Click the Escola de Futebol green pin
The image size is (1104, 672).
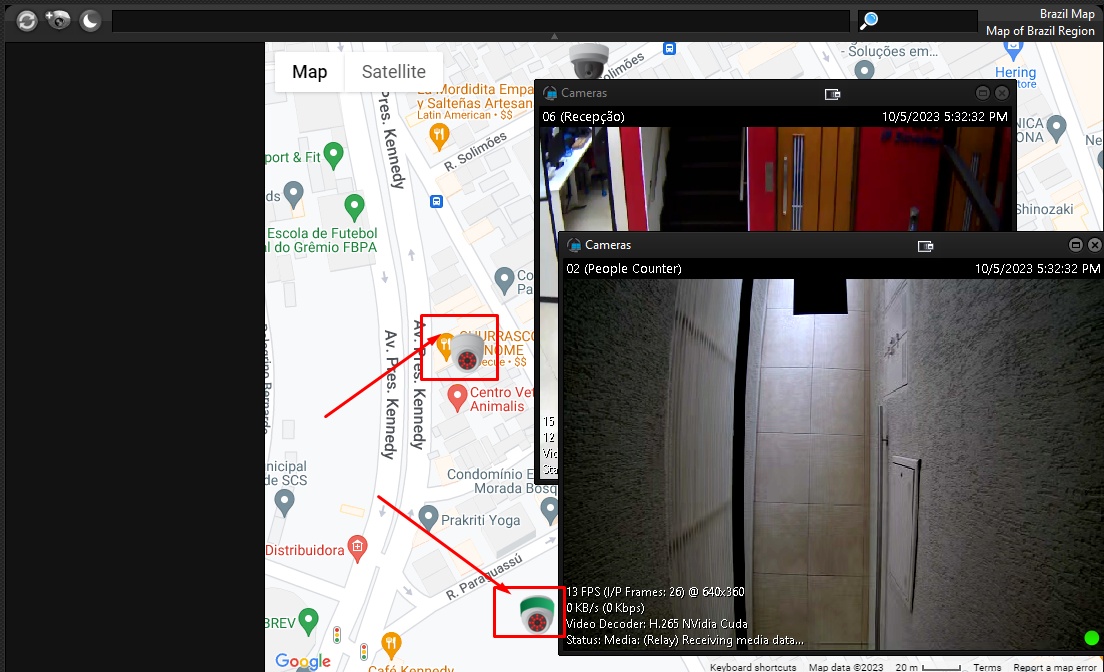pos(354,208)
